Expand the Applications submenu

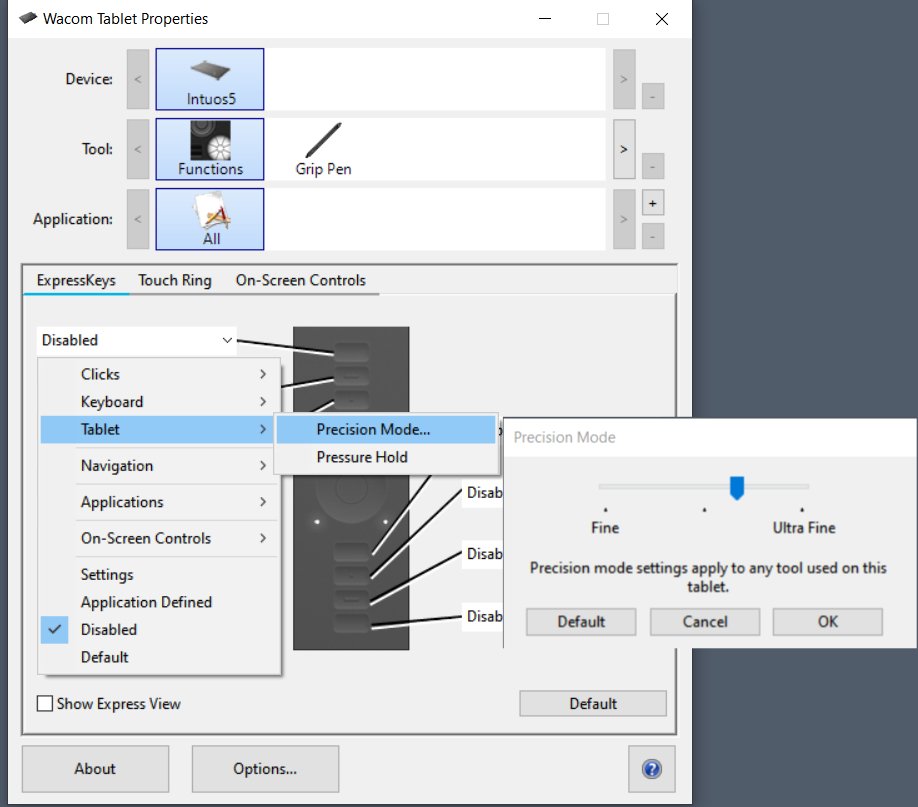tap(158, 502)
